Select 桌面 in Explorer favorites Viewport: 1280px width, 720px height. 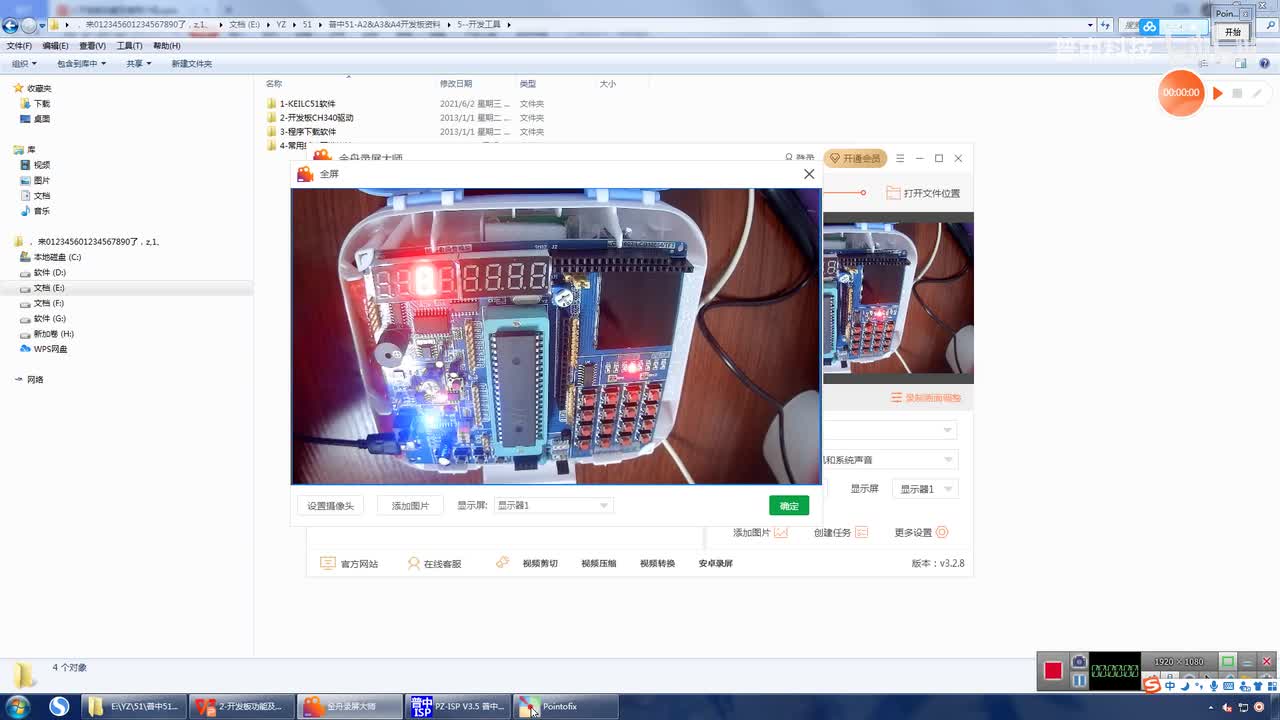coord(41,119)
